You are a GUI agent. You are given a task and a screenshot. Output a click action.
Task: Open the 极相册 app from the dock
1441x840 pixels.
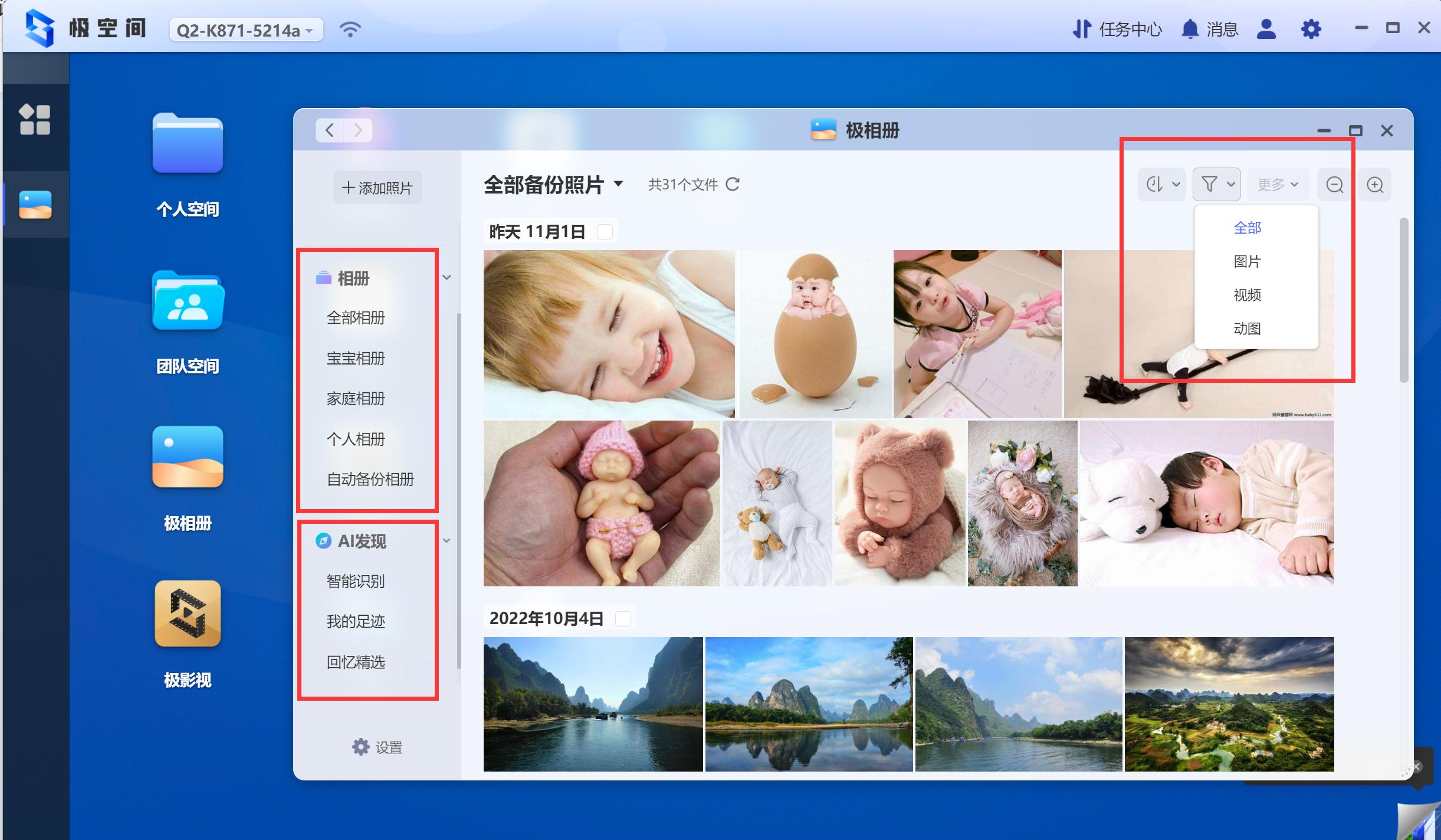[x=188, y=457]
